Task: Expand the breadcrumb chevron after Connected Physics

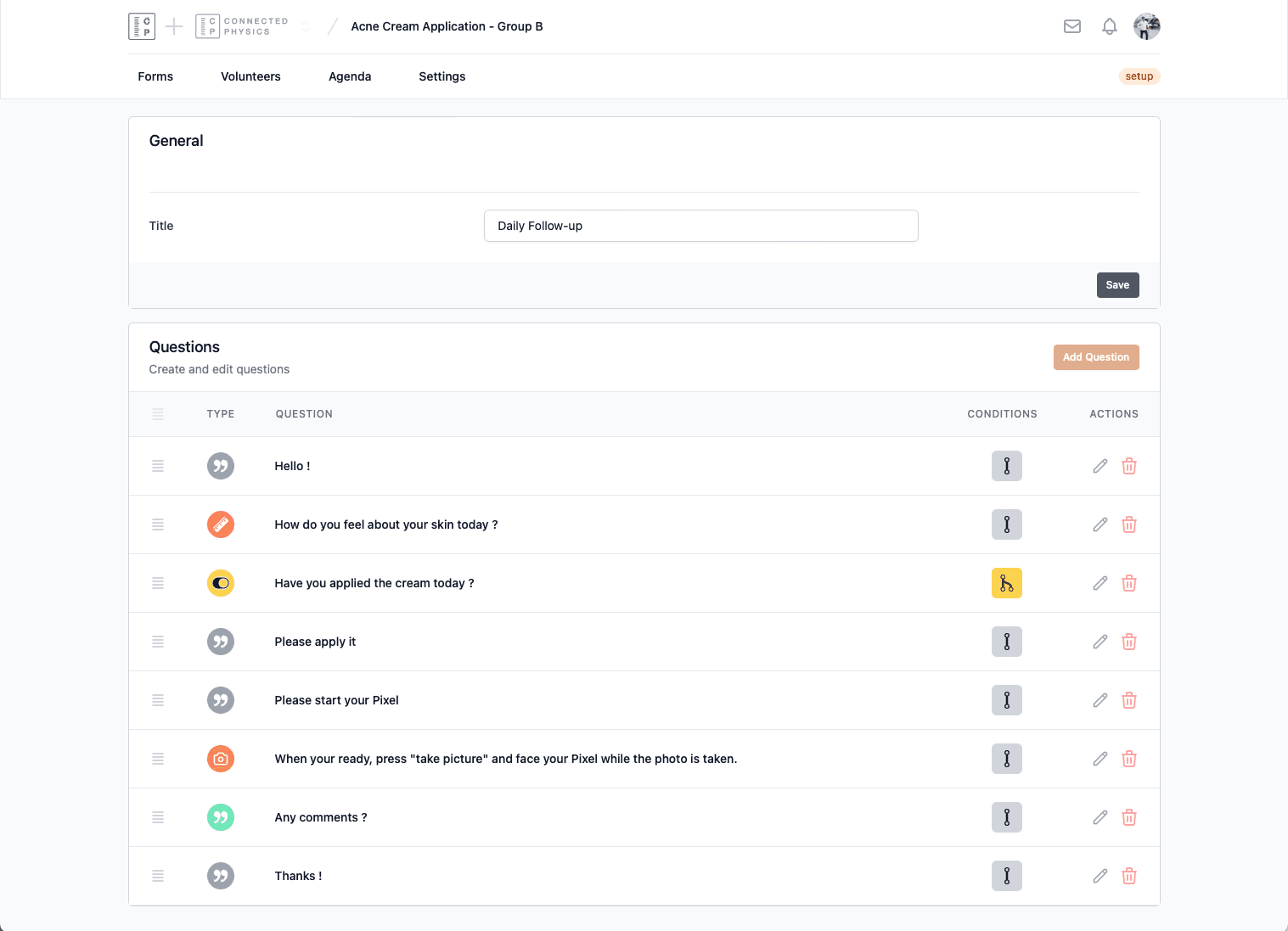Action: tap(306, 26)
